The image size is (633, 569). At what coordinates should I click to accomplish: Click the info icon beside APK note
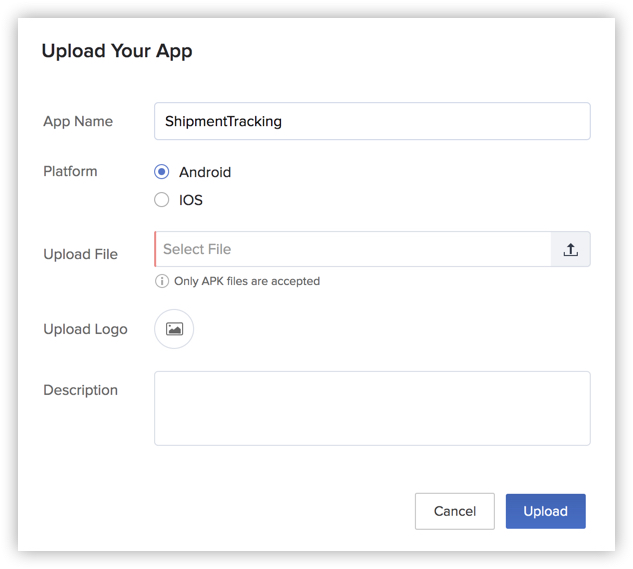click(x=162, y=281)
